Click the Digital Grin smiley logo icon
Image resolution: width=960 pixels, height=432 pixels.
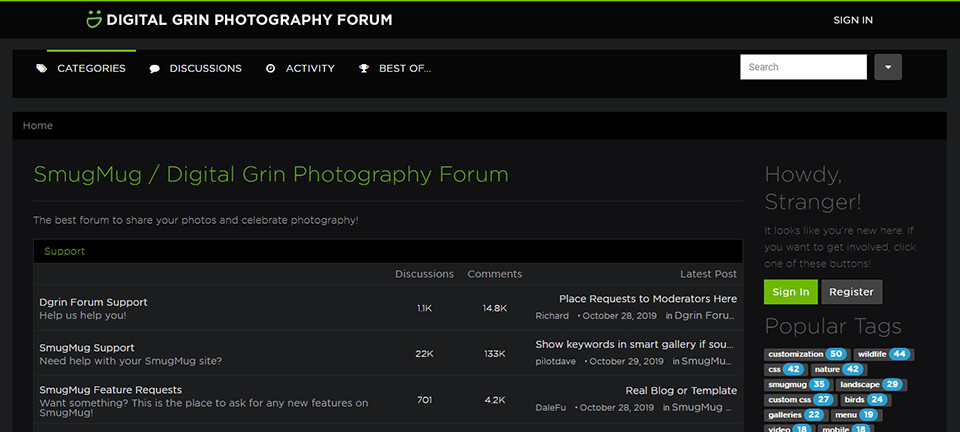[94, 20]
